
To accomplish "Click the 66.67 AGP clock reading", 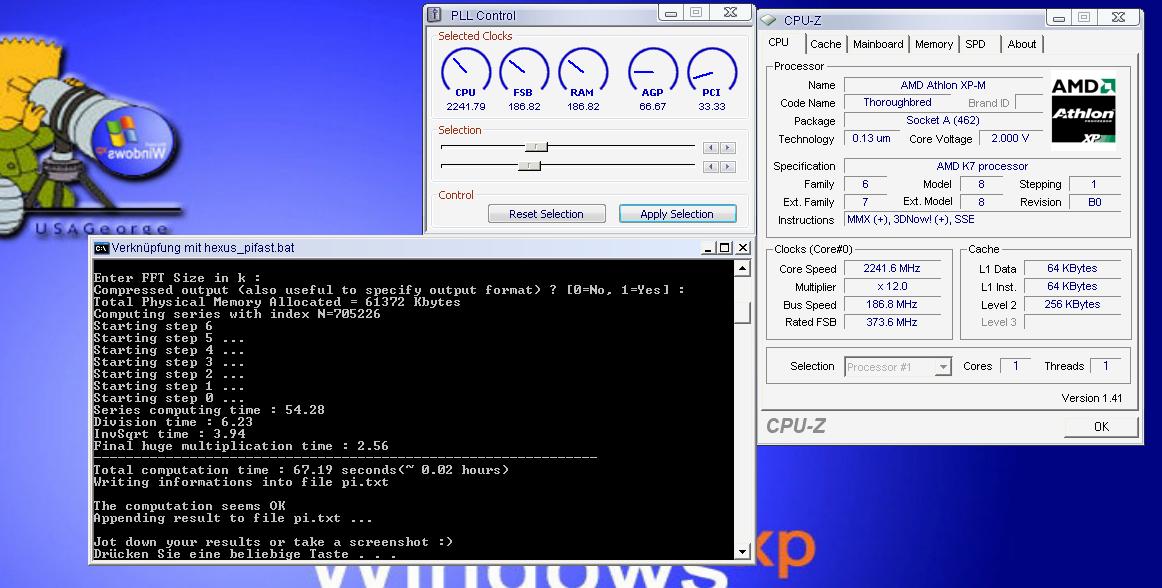I will pyautogui.click(x=652, y=107).
